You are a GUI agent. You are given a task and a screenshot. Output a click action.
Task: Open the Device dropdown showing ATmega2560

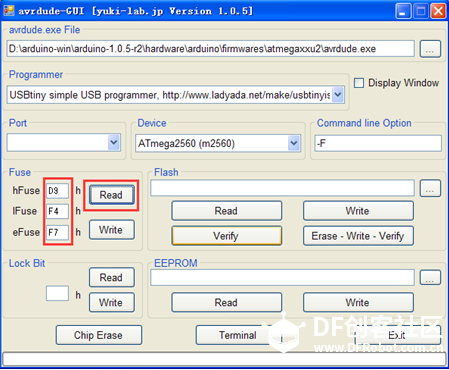pyautogui.click(x=294, y=143)
